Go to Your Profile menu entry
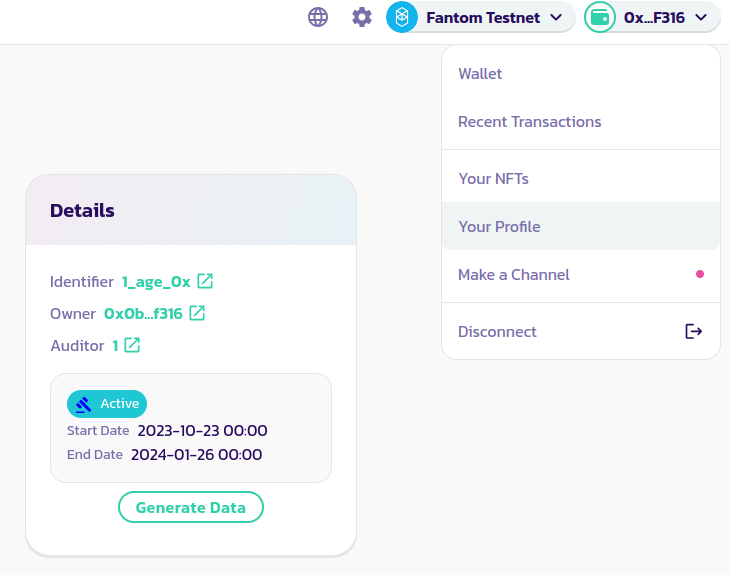 [x=499, y=227]
